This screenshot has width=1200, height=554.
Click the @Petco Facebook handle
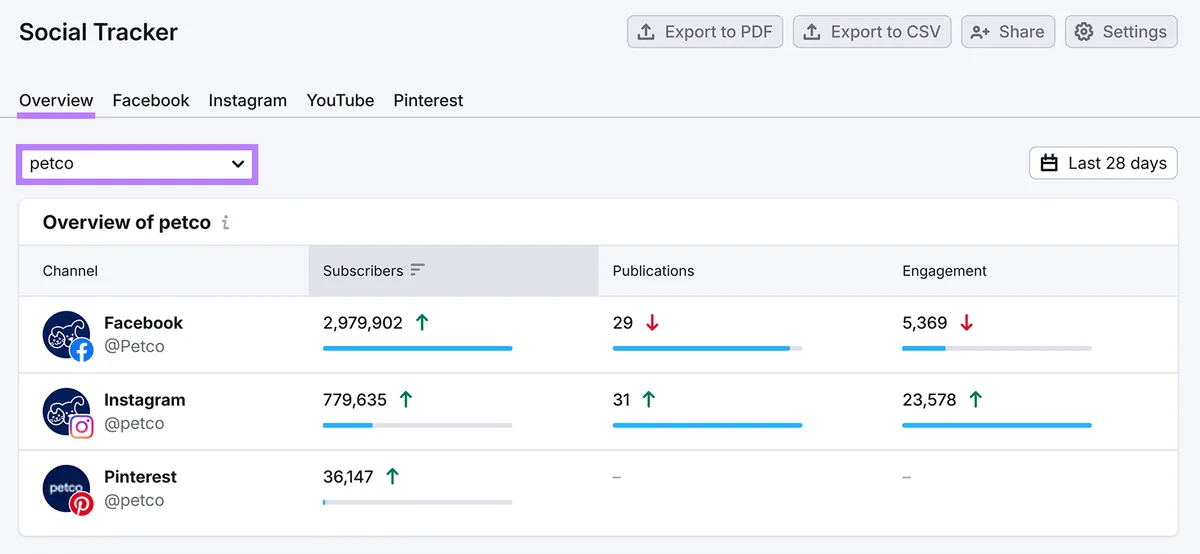pyautogui.click(x=134, y=346)
